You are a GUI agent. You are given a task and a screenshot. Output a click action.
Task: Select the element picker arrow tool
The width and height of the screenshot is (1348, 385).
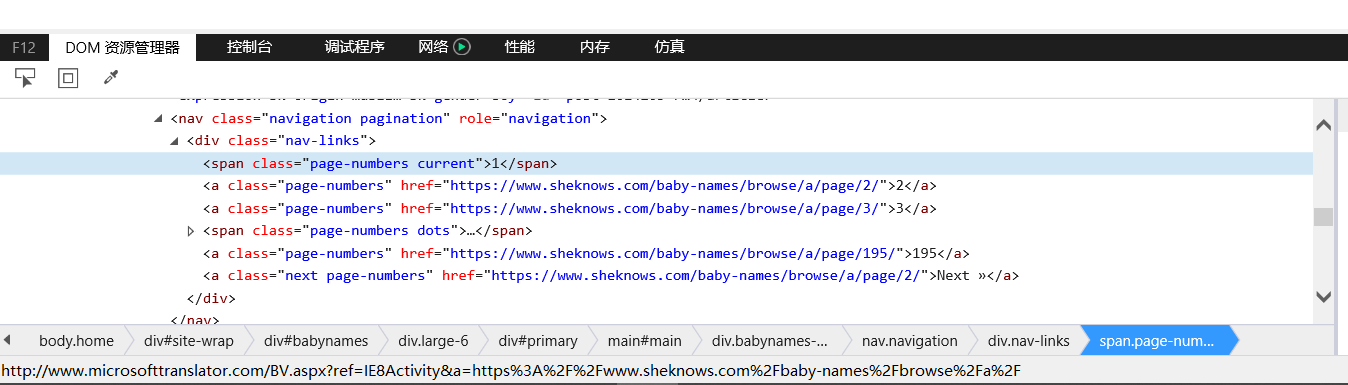point(25,78)
